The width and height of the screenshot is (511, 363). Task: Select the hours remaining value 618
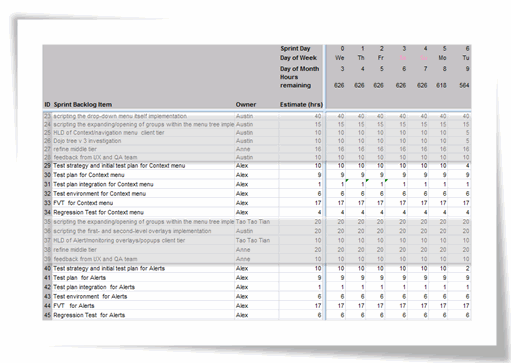click(441, 86)
